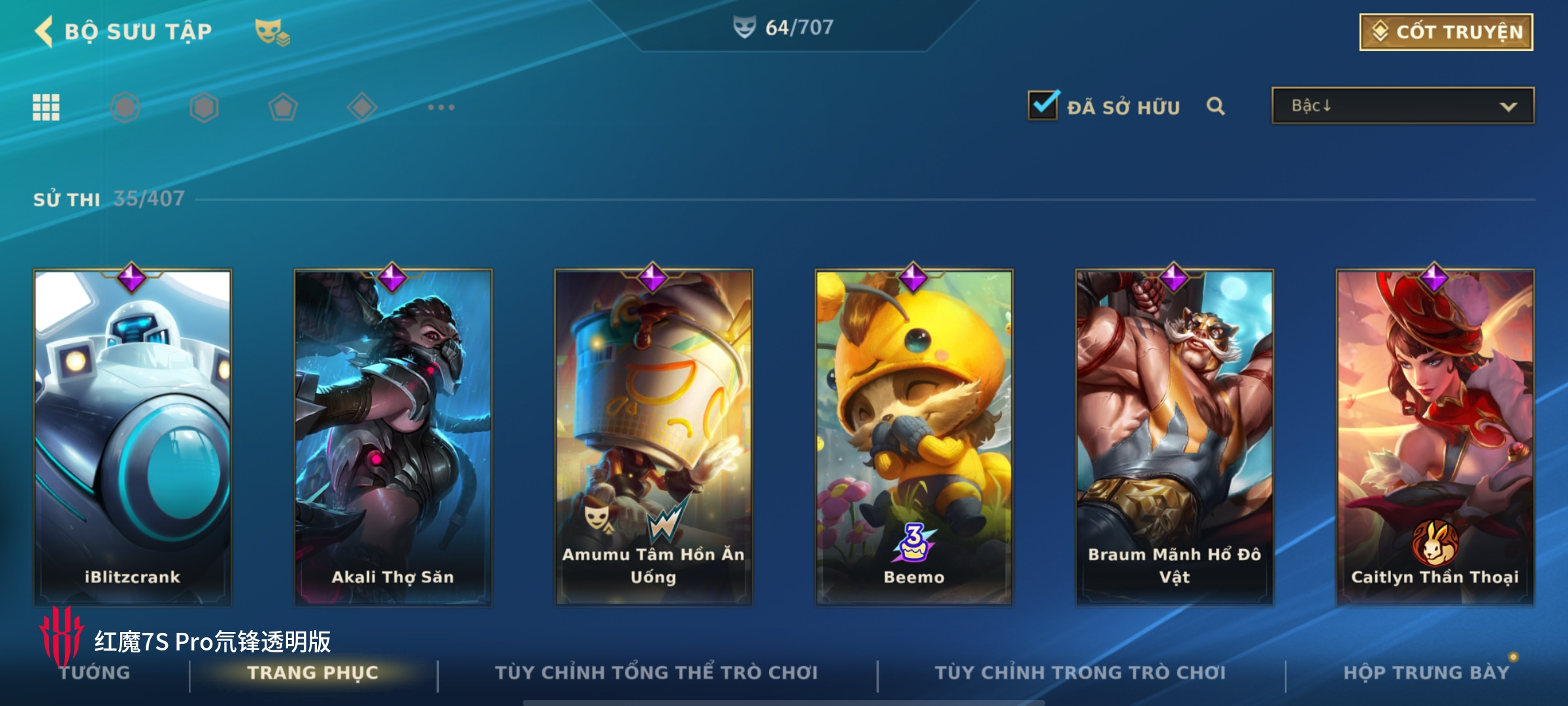Show more rarity filters via three dots
Screen dimensions: 1568x706
coord(441,107)
